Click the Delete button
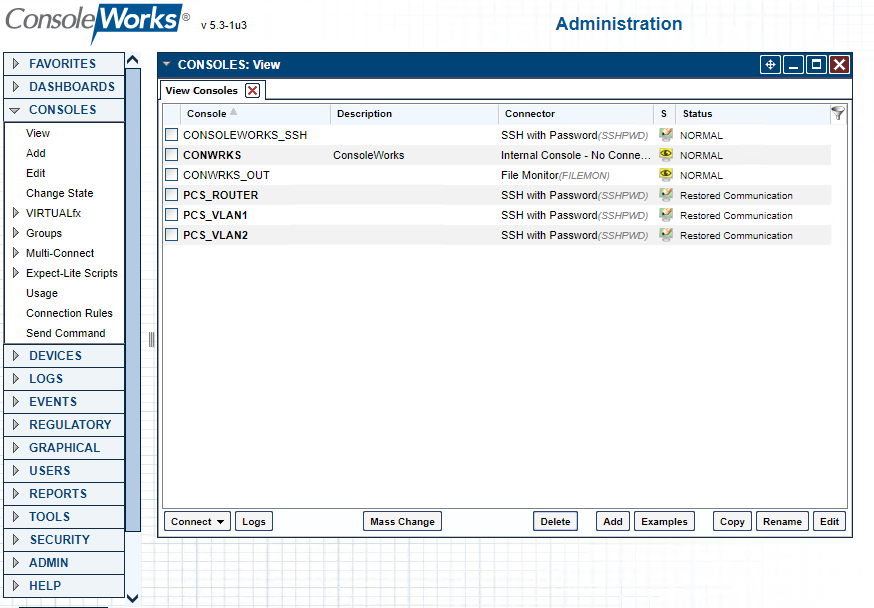874x608 pixels. 555,522
